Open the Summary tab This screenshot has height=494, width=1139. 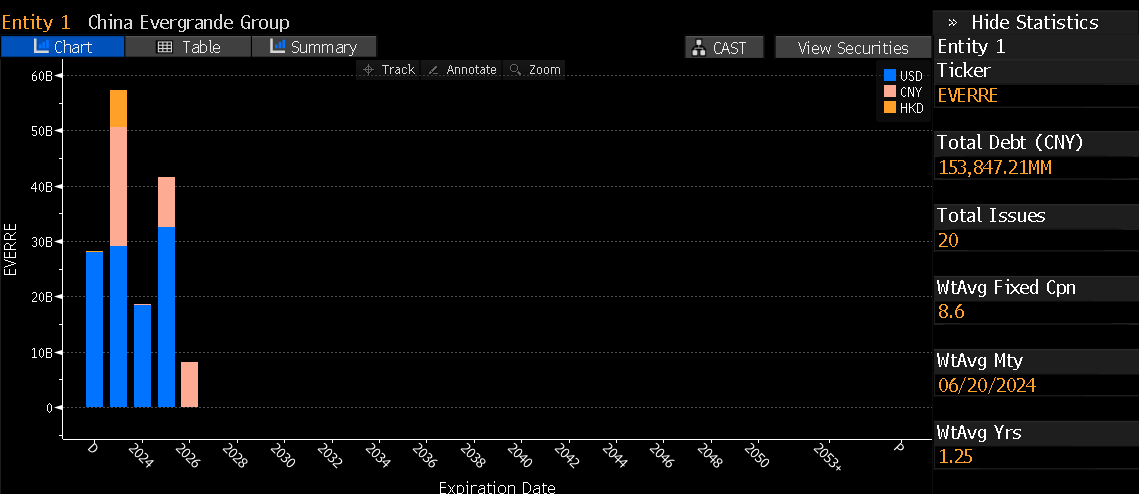pos(314,47)
